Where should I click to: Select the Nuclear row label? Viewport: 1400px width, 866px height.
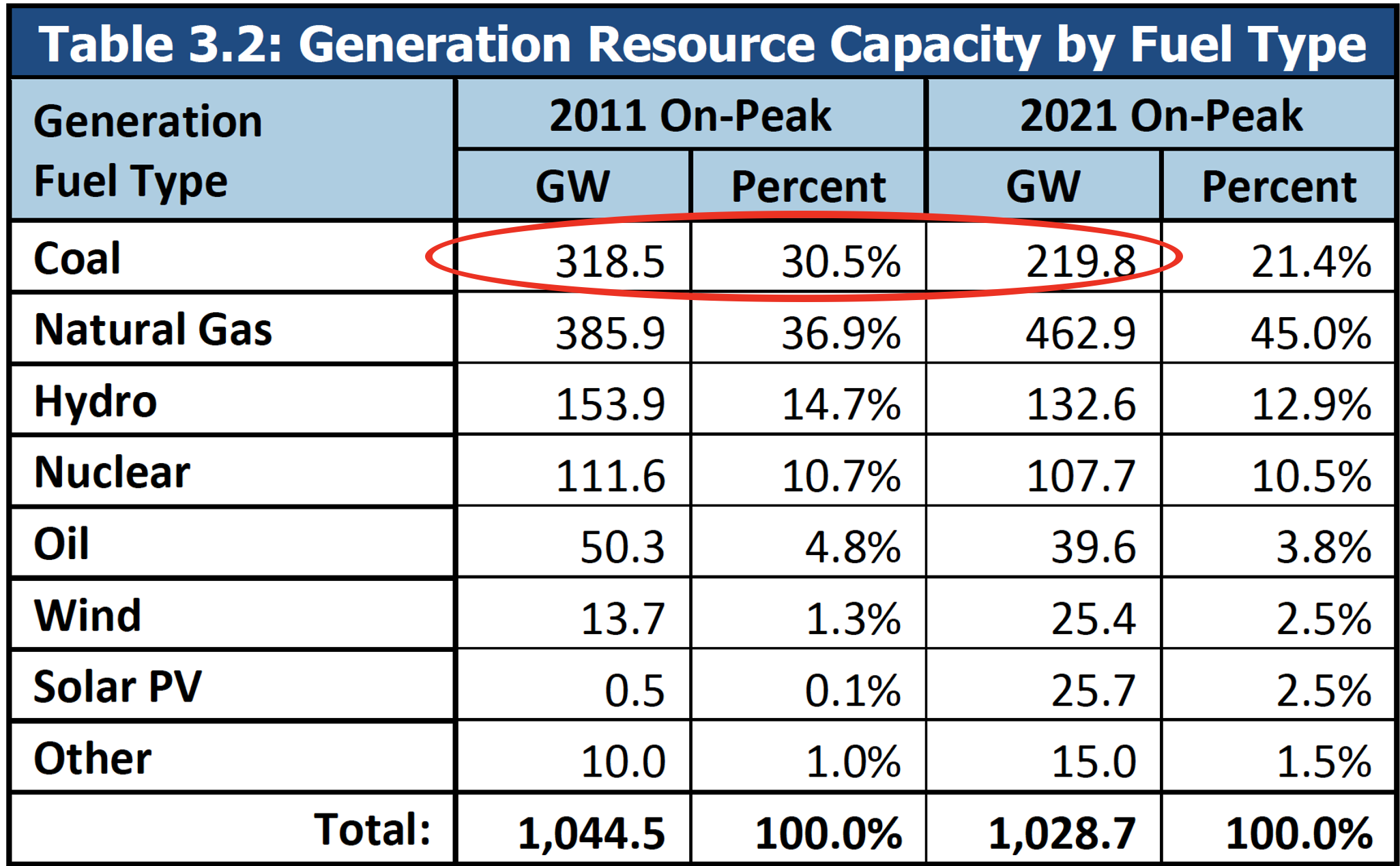[x=112, y=473]
